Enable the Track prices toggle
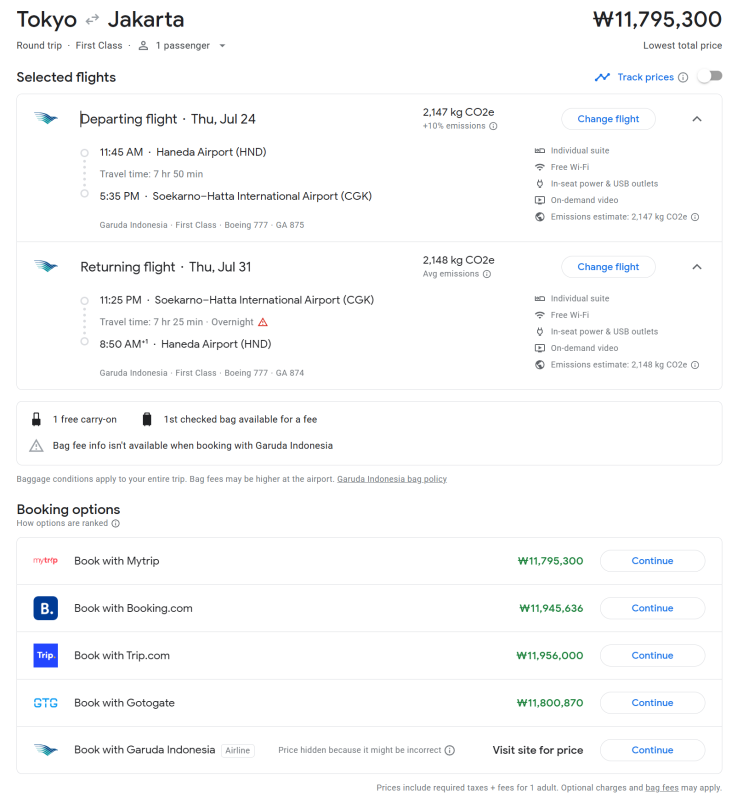 click(709, 77)
